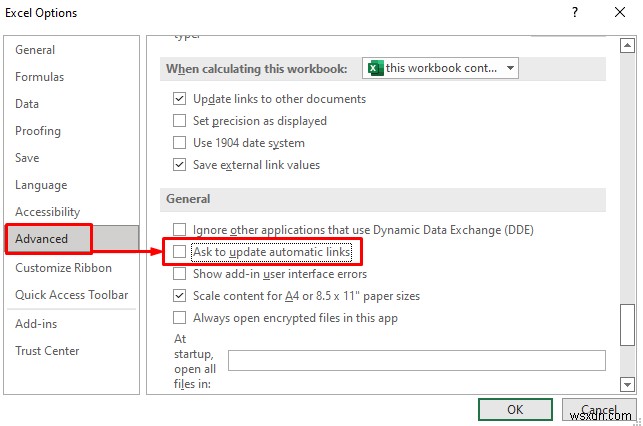Select the Proofing category
The image size is (643, 426).
point(38,131)
